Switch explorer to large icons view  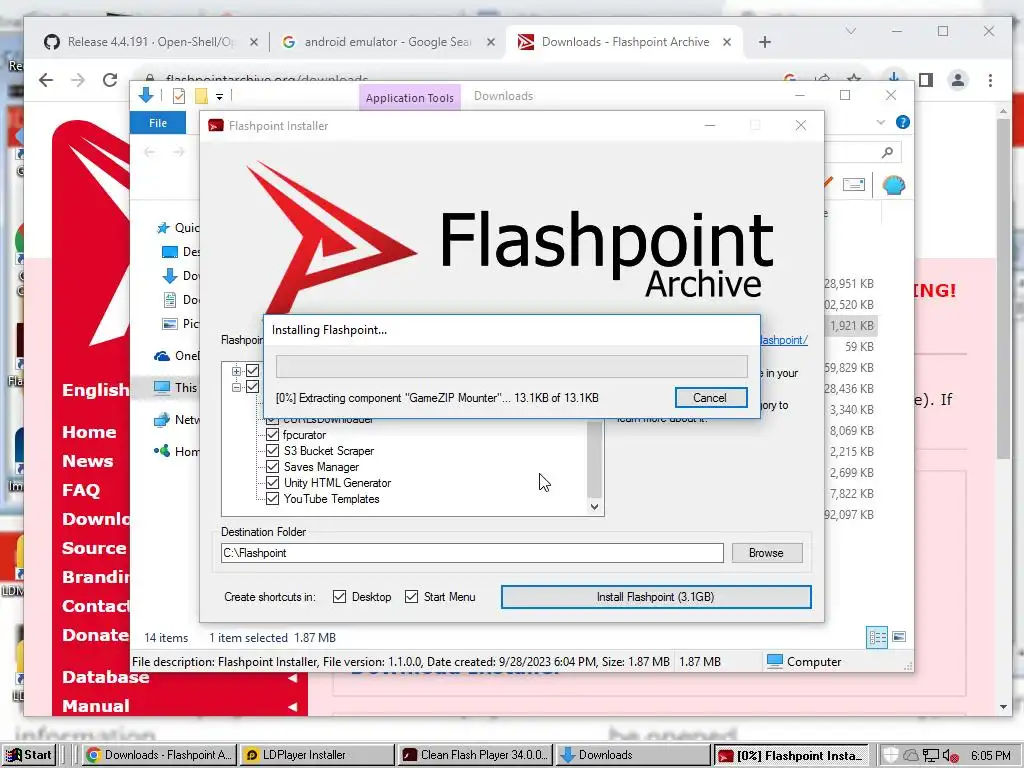(899, 637)
